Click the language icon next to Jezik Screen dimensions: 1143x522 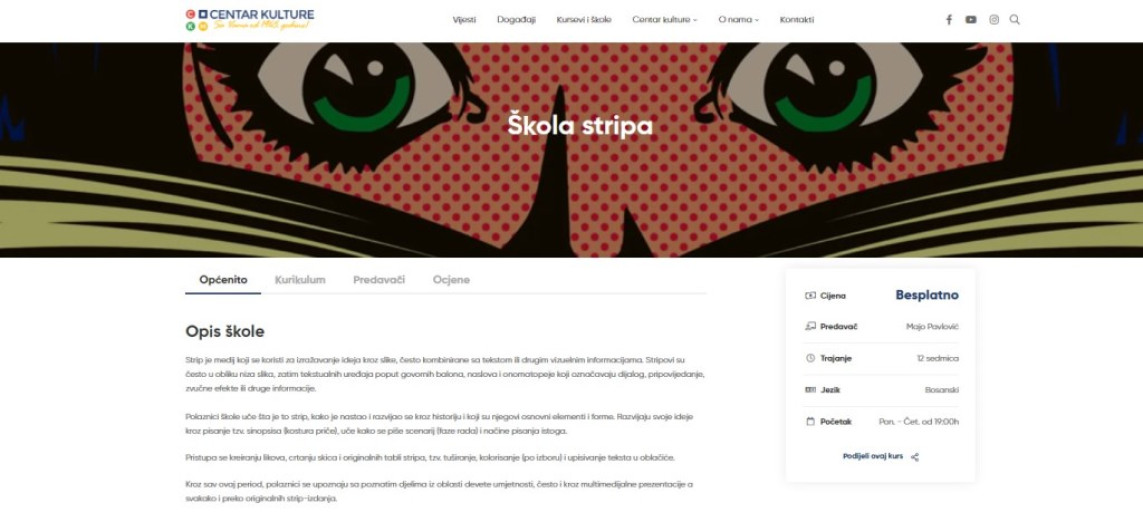click(x=810, y=390)
